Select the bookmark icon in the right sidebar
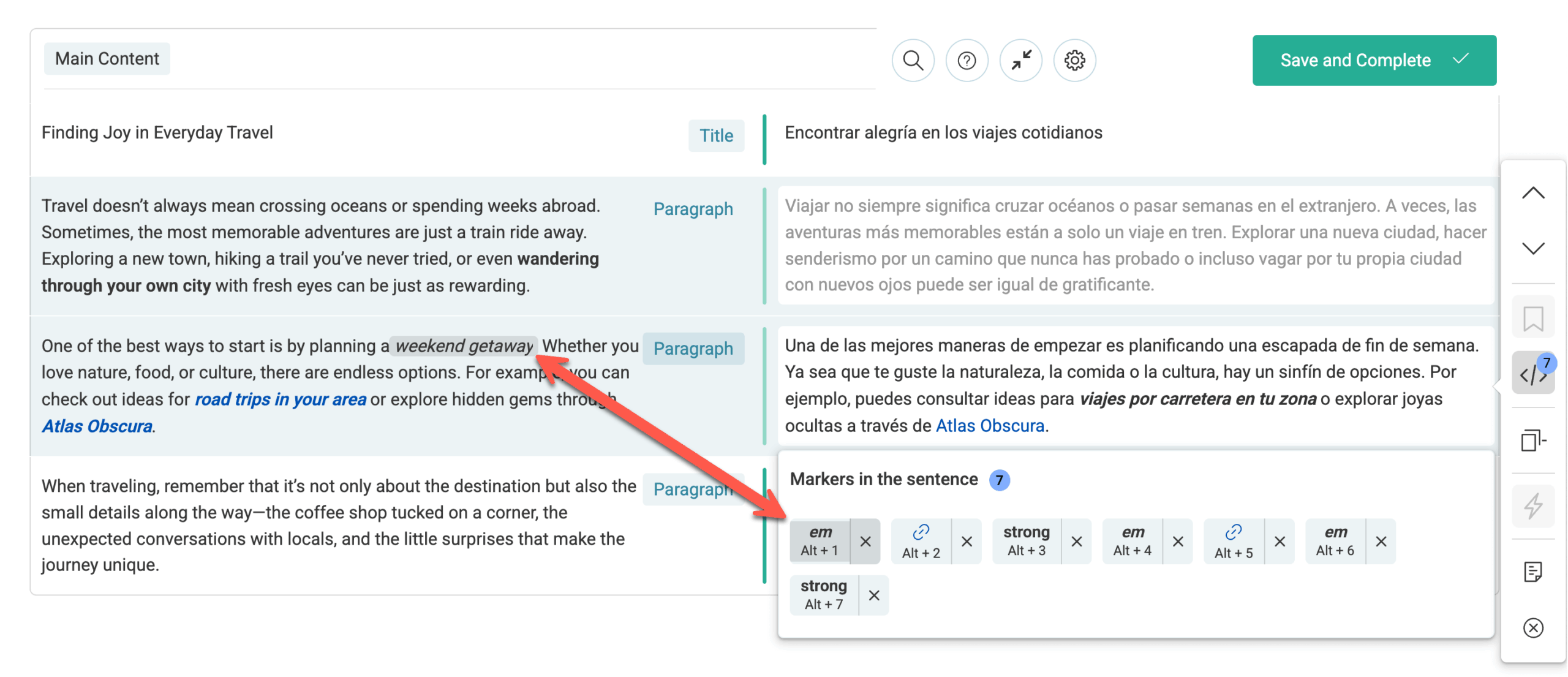The width and height of the screenshot is (1568, 677). pyautogui.click(x=1533, y=316)
